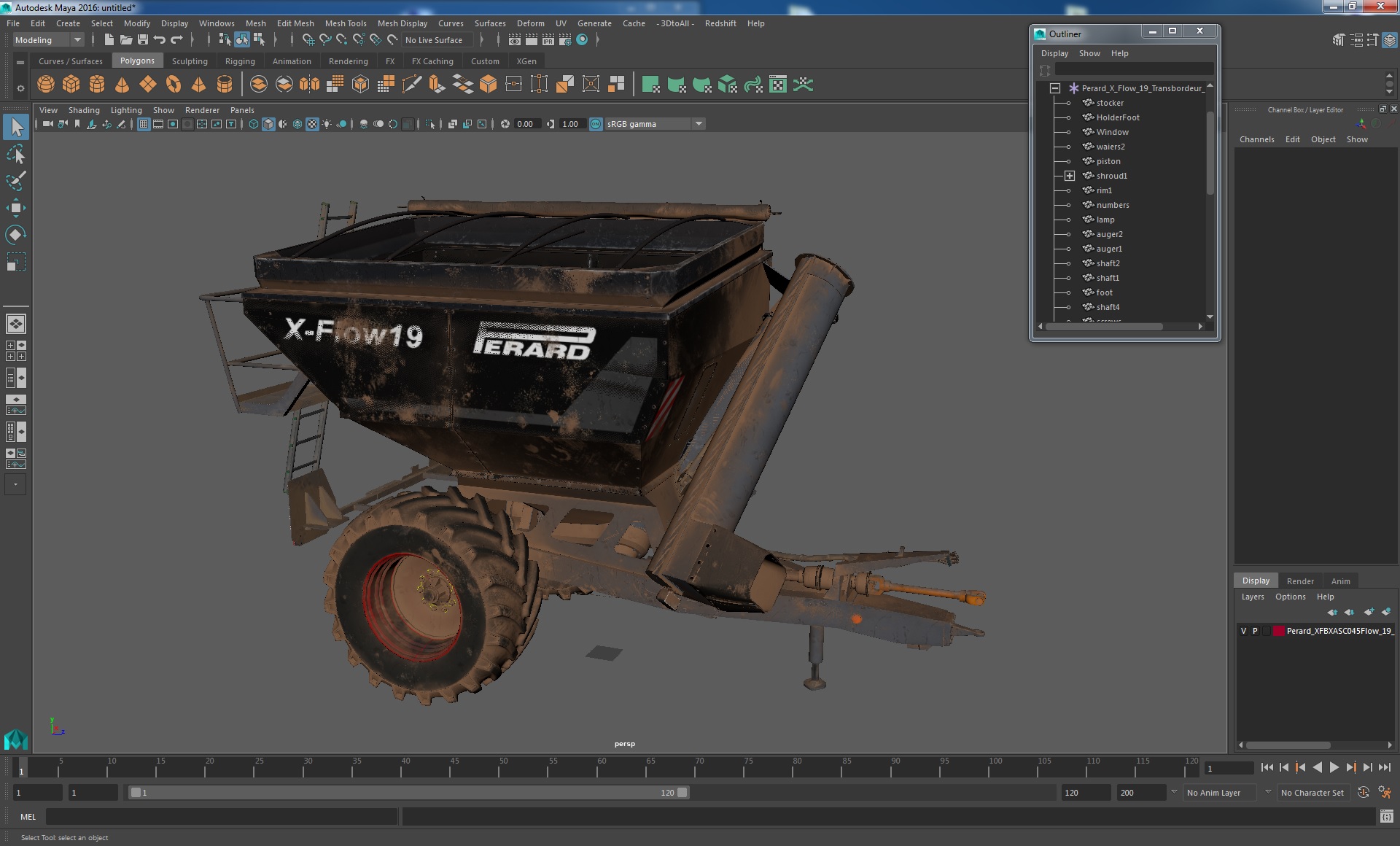Screen dimensions: 1400x846
Task: Open shelf options gear menu
Action: (x=20, y=88)
